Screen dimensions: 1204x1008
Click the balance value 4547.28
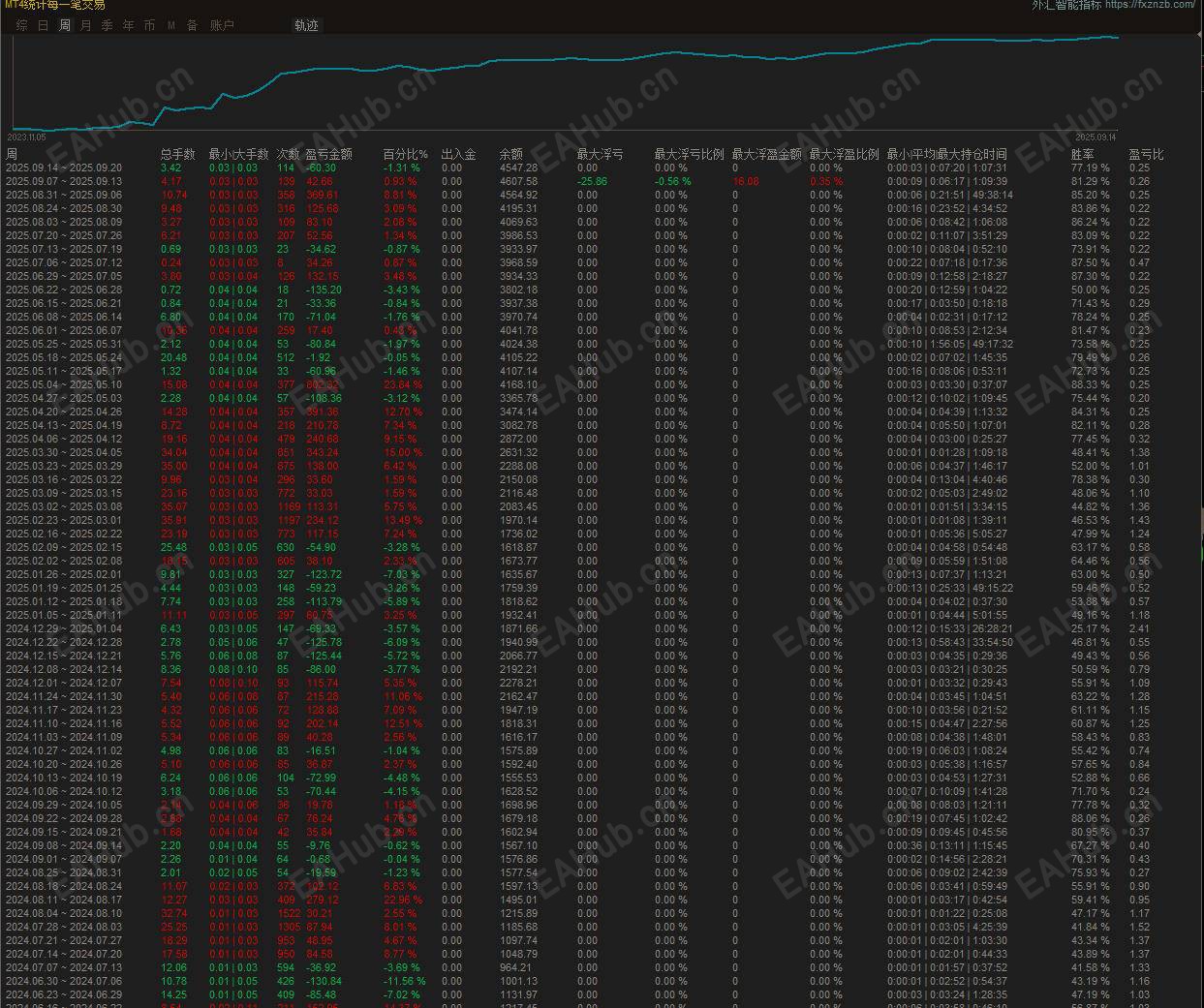pos(518,168)
